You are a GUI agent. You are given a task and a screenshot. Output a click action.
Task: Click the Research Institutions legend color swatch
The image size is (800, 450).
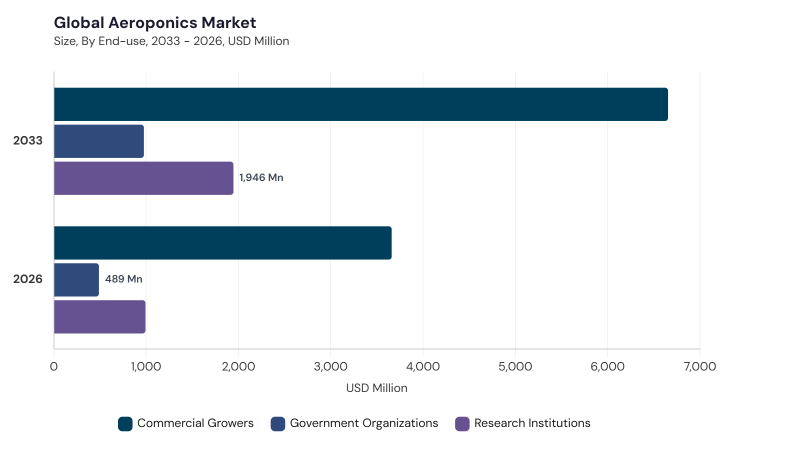point(462,424)
